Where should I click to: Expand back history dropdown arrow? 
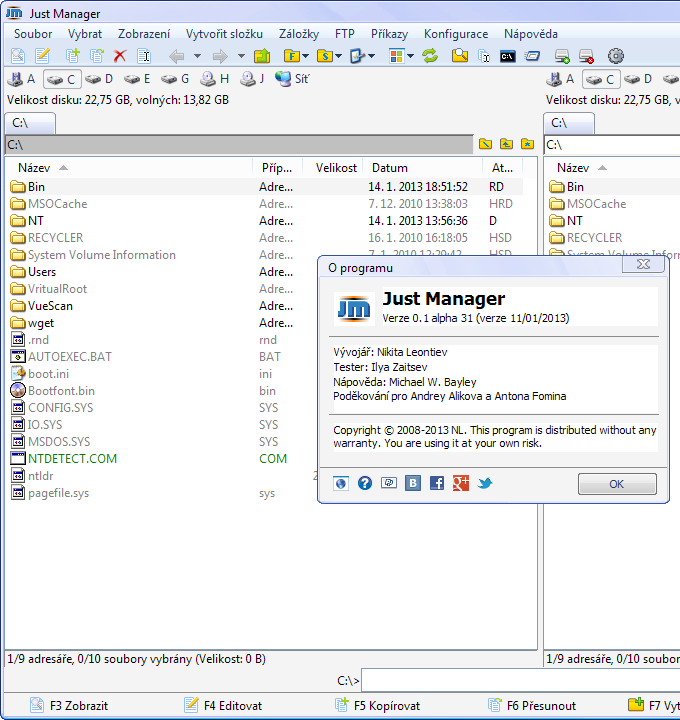click(197, 56)
